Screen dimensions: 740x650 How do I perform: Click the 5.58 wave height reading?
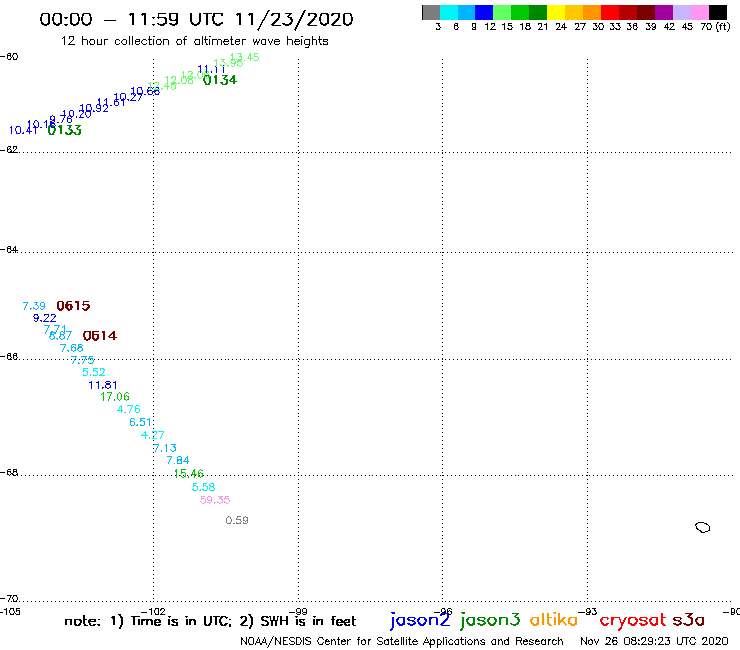pyautogui.click(x=203, y=487)
